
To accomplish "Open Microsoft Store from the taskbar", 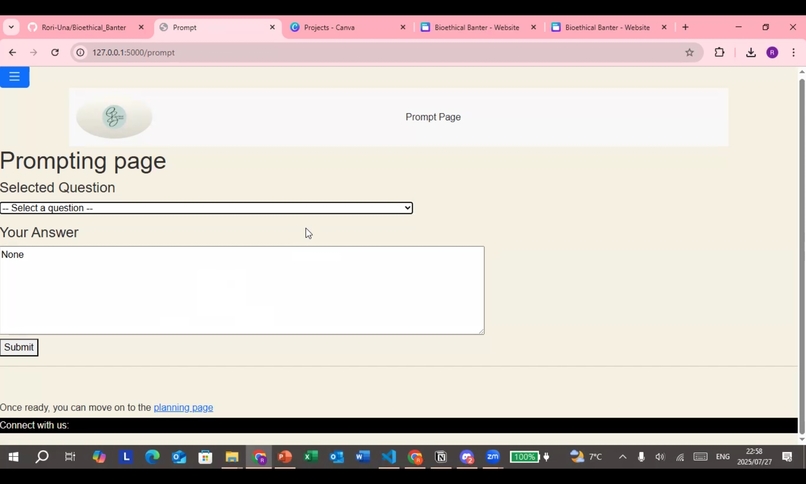I will click(205, 457).
